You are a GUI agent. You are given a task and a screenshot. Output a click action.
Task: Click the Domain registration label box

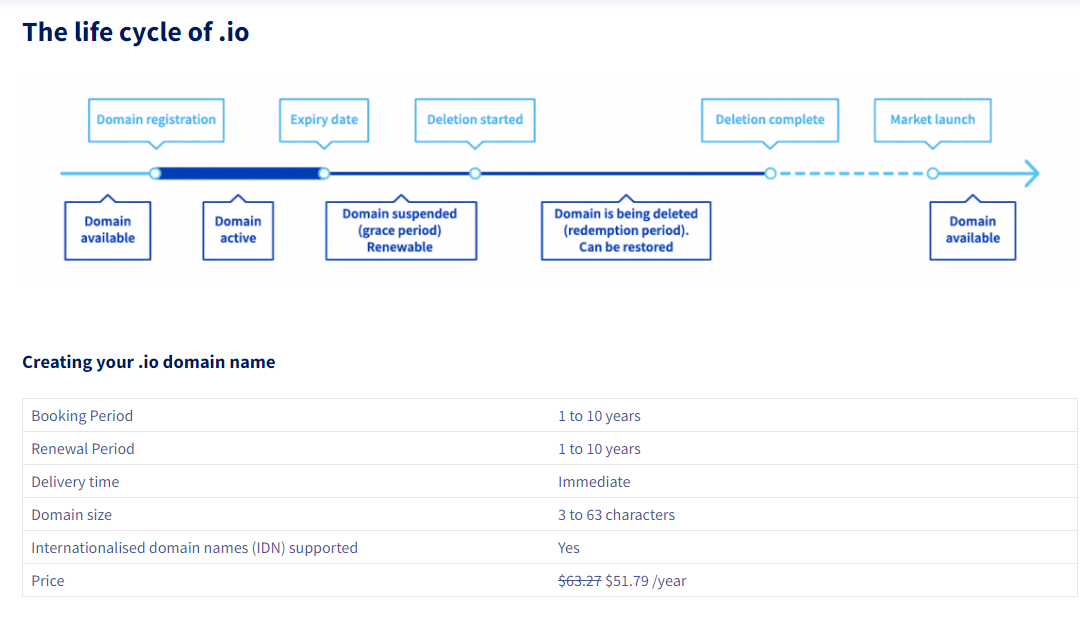(156, 120)
